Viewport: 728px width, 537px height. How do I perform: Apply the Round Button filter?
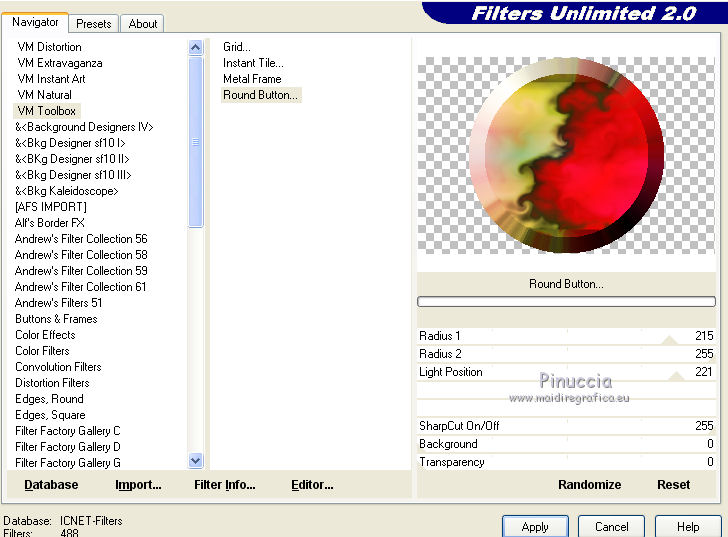pyautogui.click(x=535, y=527)
